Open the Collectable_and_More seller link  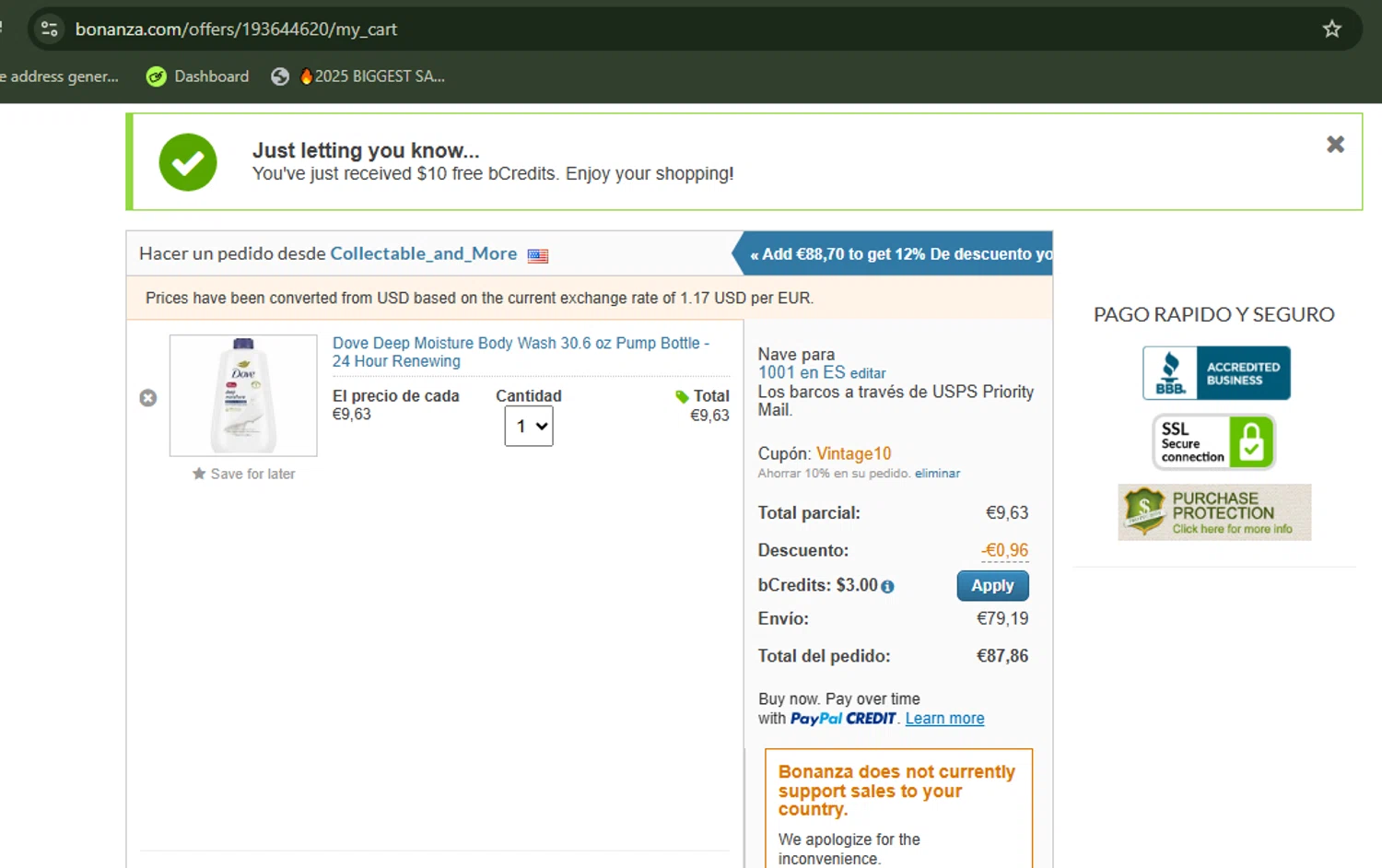tap(423, 253)
